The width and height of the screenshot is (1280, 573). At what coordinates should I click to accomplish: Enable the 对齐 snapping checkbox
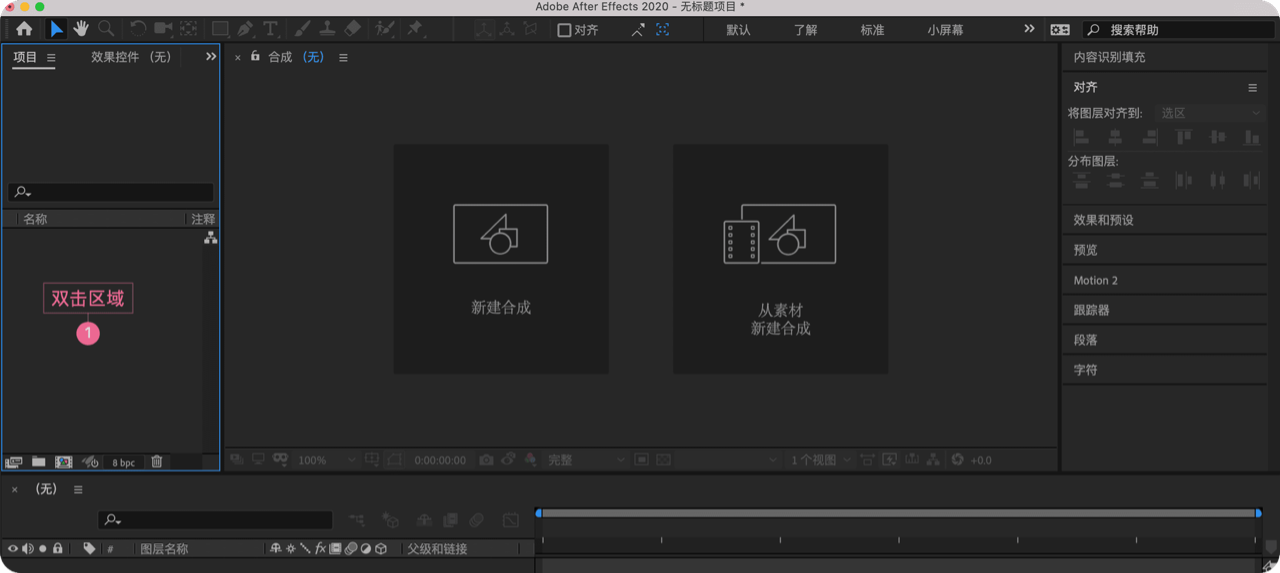click(564, 30)
